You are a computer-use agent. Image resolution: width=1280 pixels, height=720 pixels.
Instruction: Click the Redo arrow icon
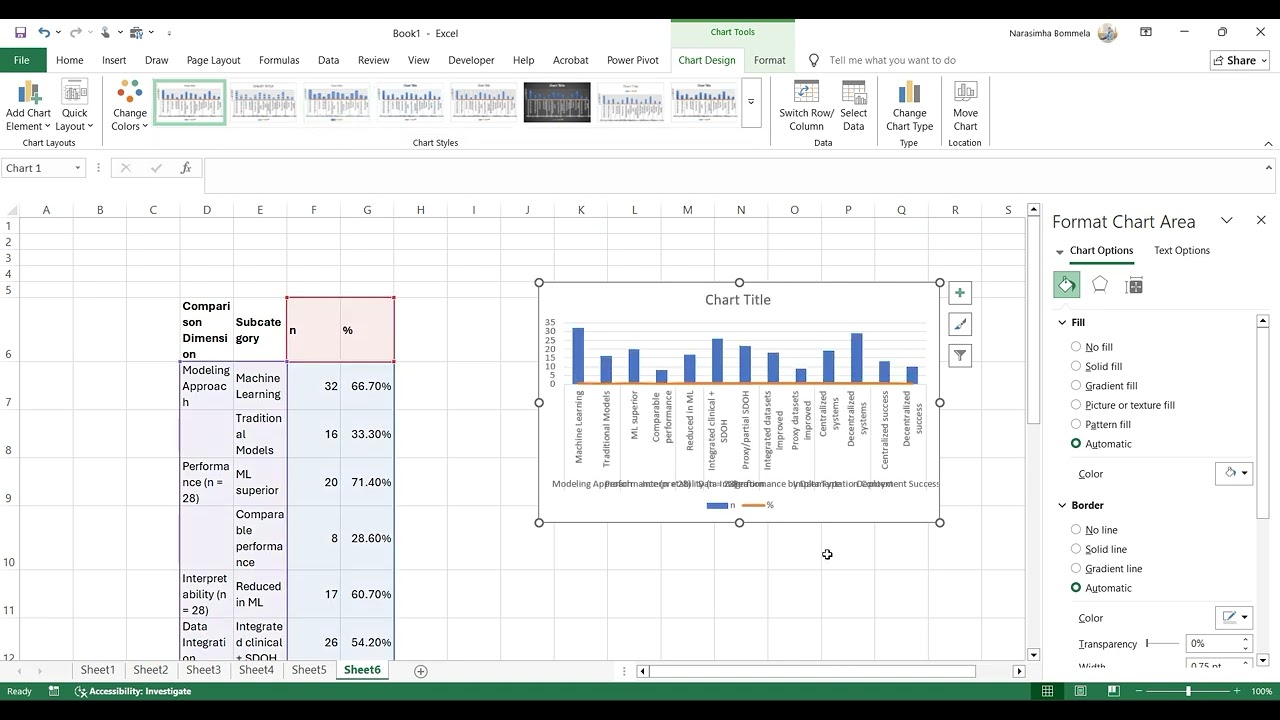pos(75,33)
